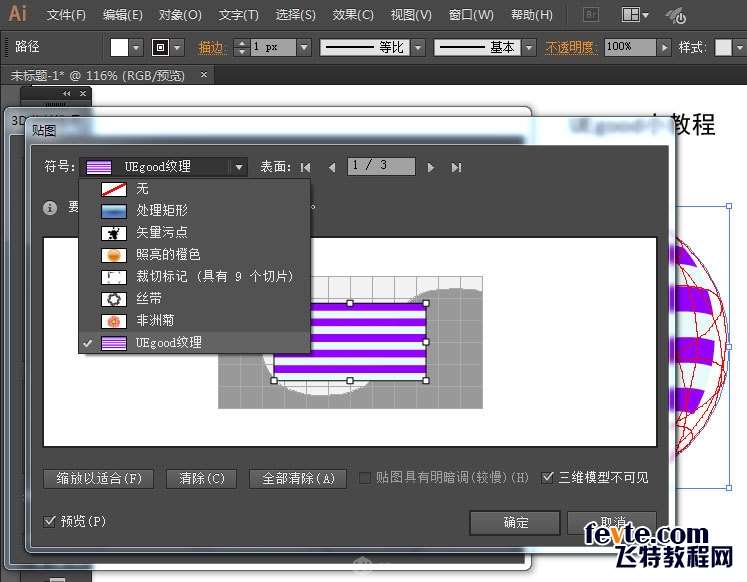Select the 非洲菊 symbol option
The width and height of the screenshot is (747, 582).
point(194,321)
